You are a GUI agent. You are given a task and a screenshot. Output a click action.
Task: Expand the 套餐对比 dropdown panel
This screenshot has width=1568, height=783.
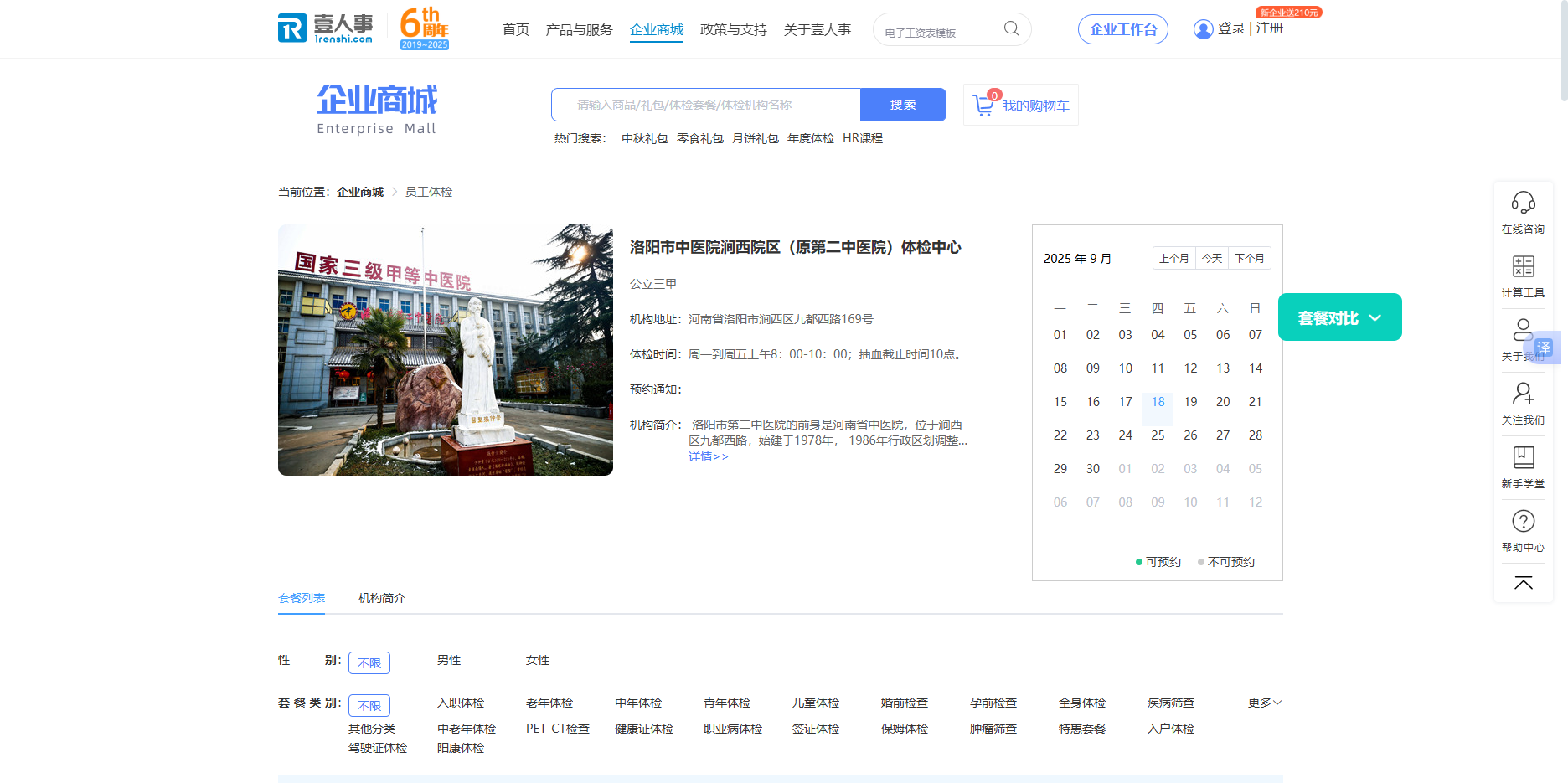click(x=1340, y=317)
